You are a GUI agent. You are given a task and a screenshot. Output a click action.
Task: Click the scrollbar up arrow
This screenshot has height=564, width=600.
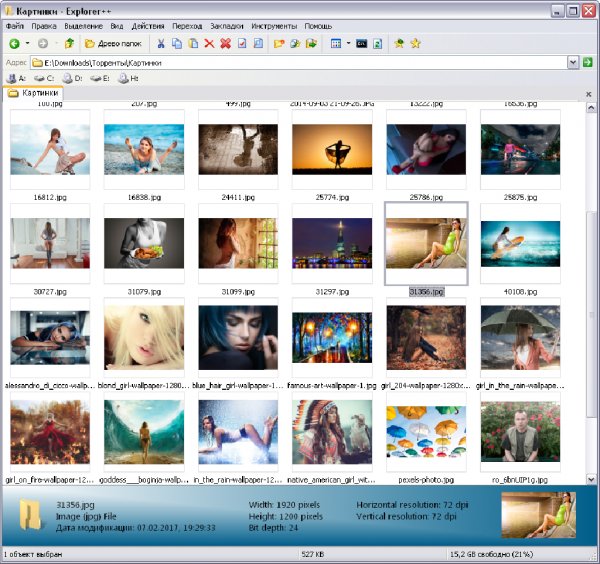pyautogui.click(x=591, y=108)
